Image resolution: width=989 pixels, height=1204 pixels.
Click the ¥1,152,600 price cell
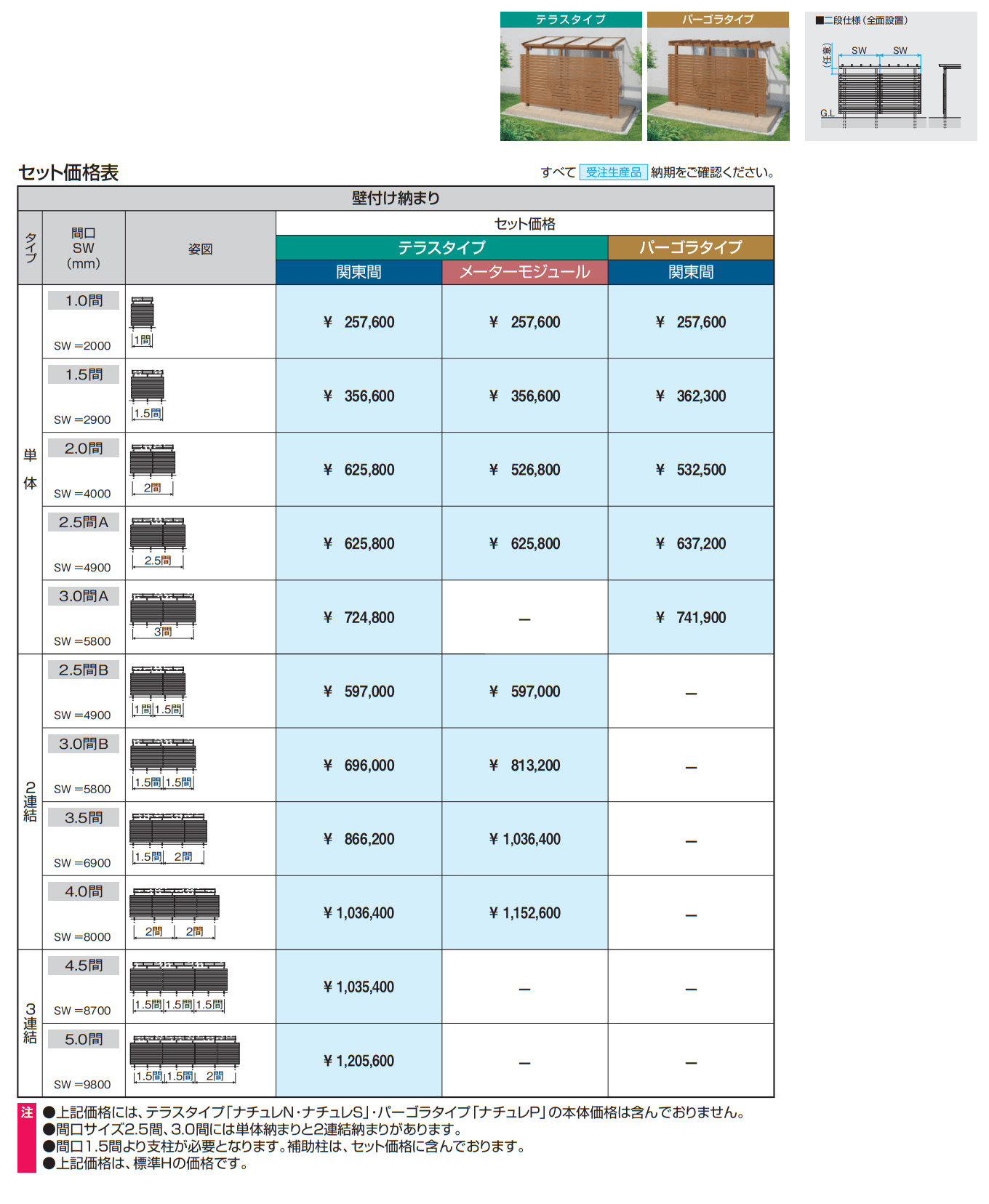tap(524, 912)
